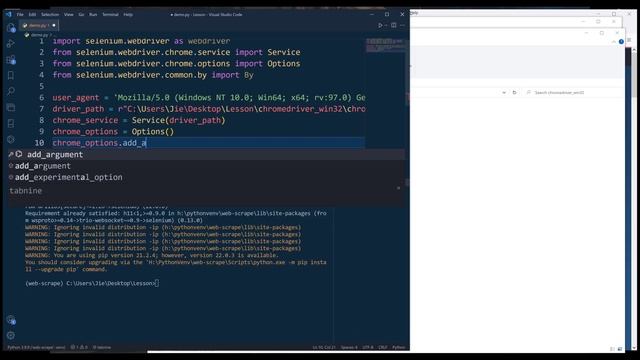Image resolution: width=640 pixels, height=360 pixels.
Task: Open the Search view in activity bar
Action: coord(11,91)
